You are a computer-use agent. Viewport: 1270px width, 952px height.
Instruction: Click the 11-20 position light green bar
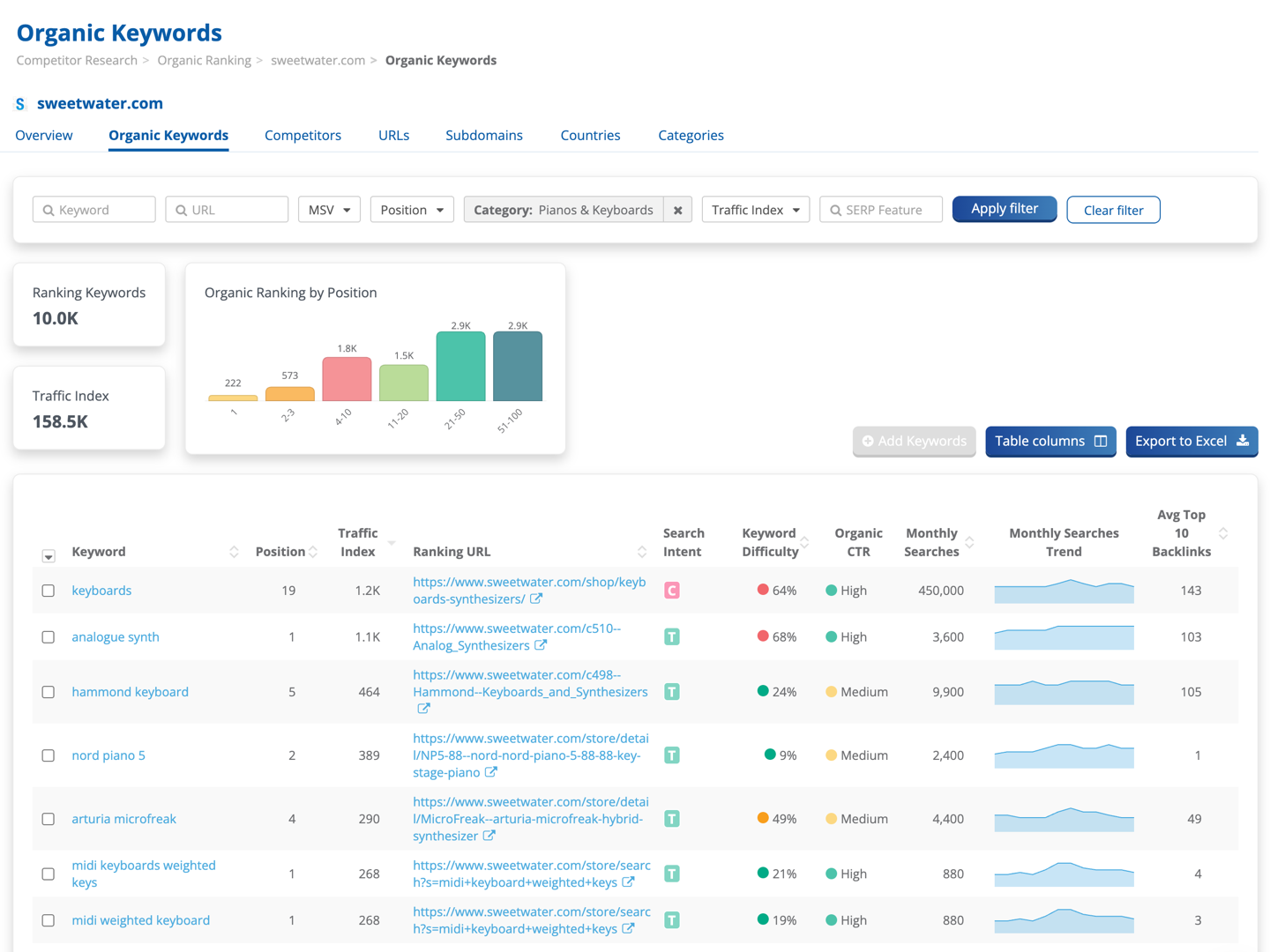[404, 383]
